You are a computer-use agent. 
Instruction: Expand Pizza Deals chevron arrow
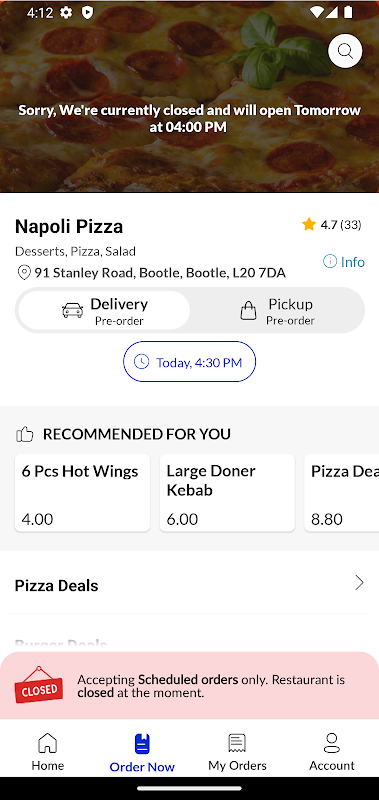[x=360, y=583]
